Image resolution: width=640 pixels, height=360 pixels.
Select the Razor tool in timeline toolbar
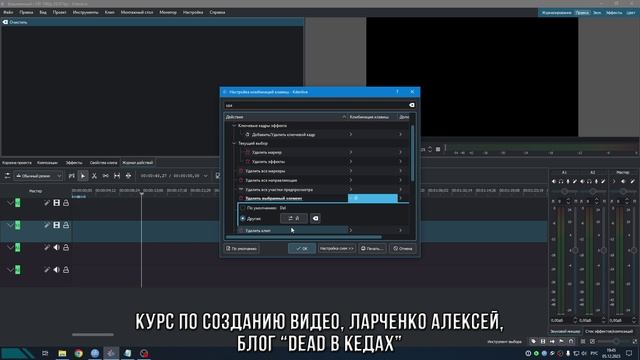click(94, 176)
